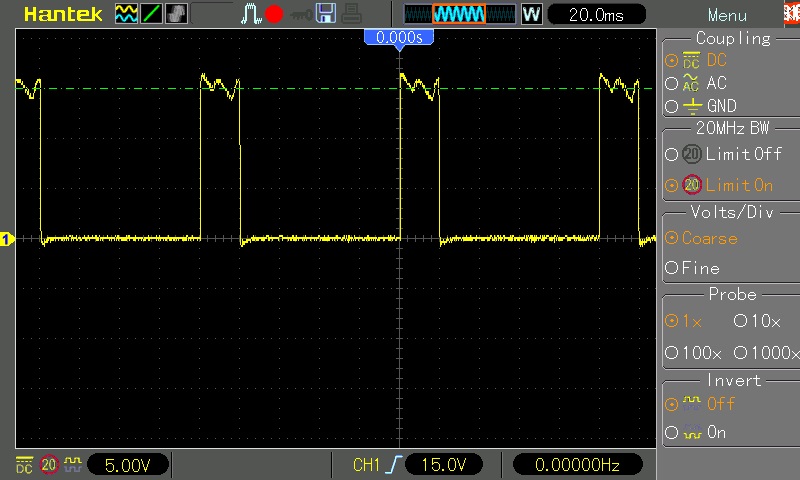Click the W window mode icon

point(531,14)
